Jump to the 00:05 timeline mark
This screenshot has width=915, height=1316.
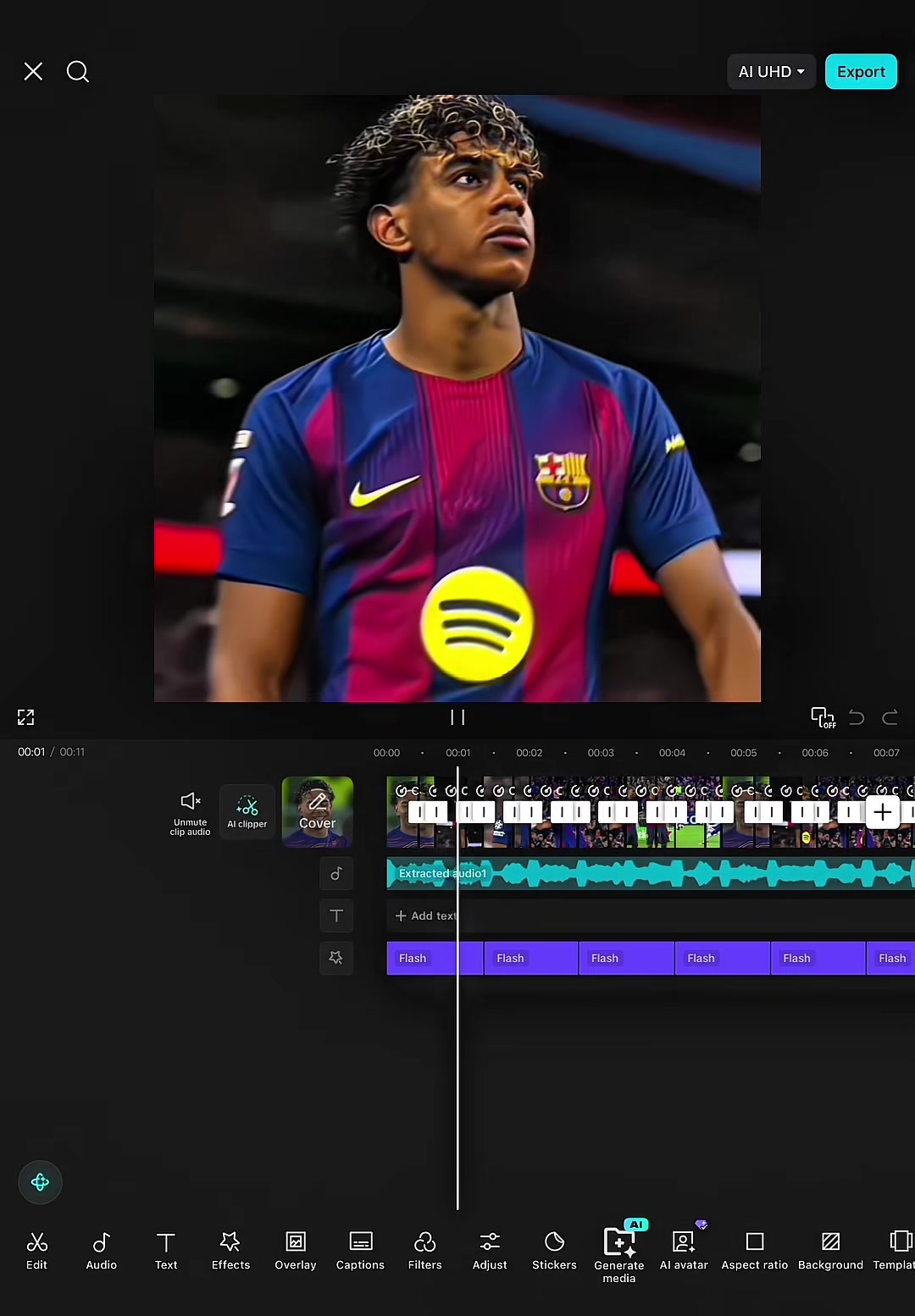click(x=744, y=753)
